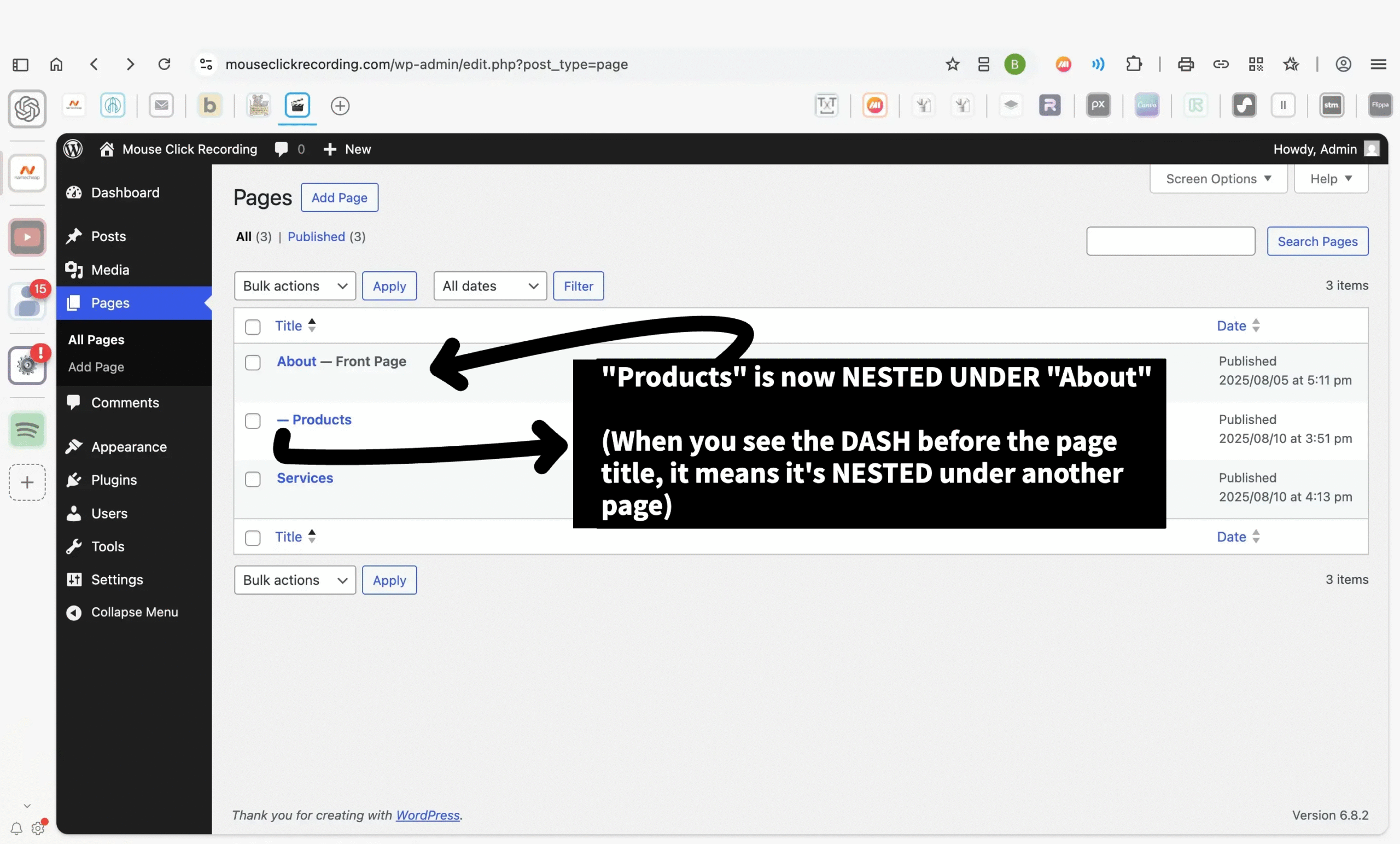The height and width of the screenshot is (844, 1400).
Task: Open the Products page link
Action: (x=321, y=420)
